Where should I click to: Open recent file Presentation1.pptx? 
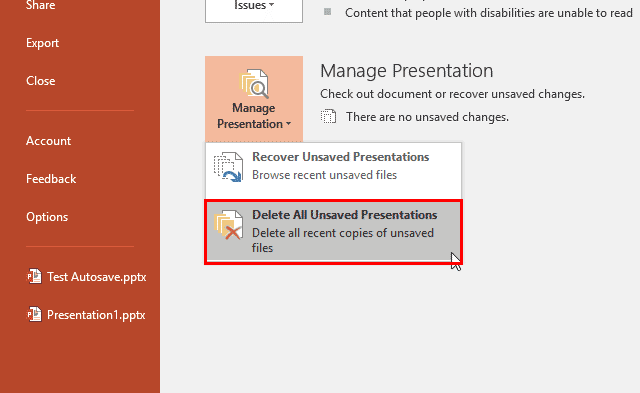96,315
